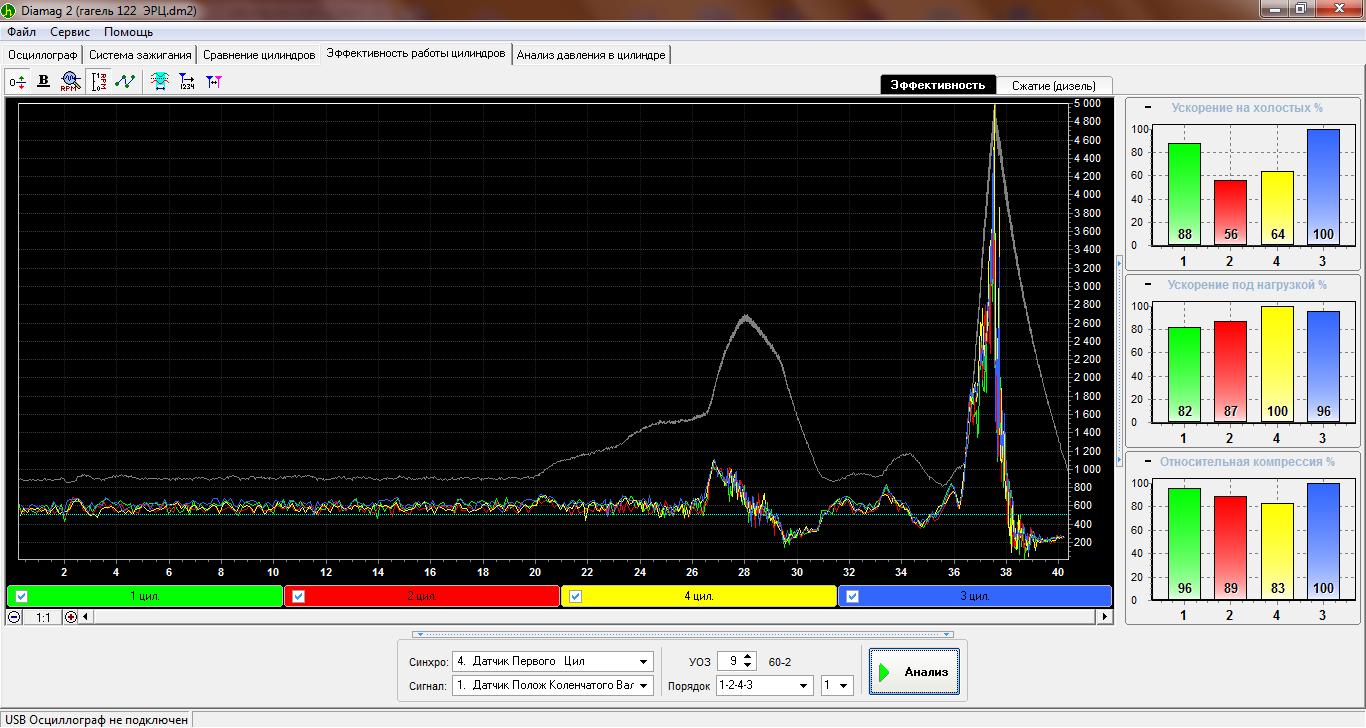Click the 60-2 label next to УОЗ

click(x=780, y=661)
